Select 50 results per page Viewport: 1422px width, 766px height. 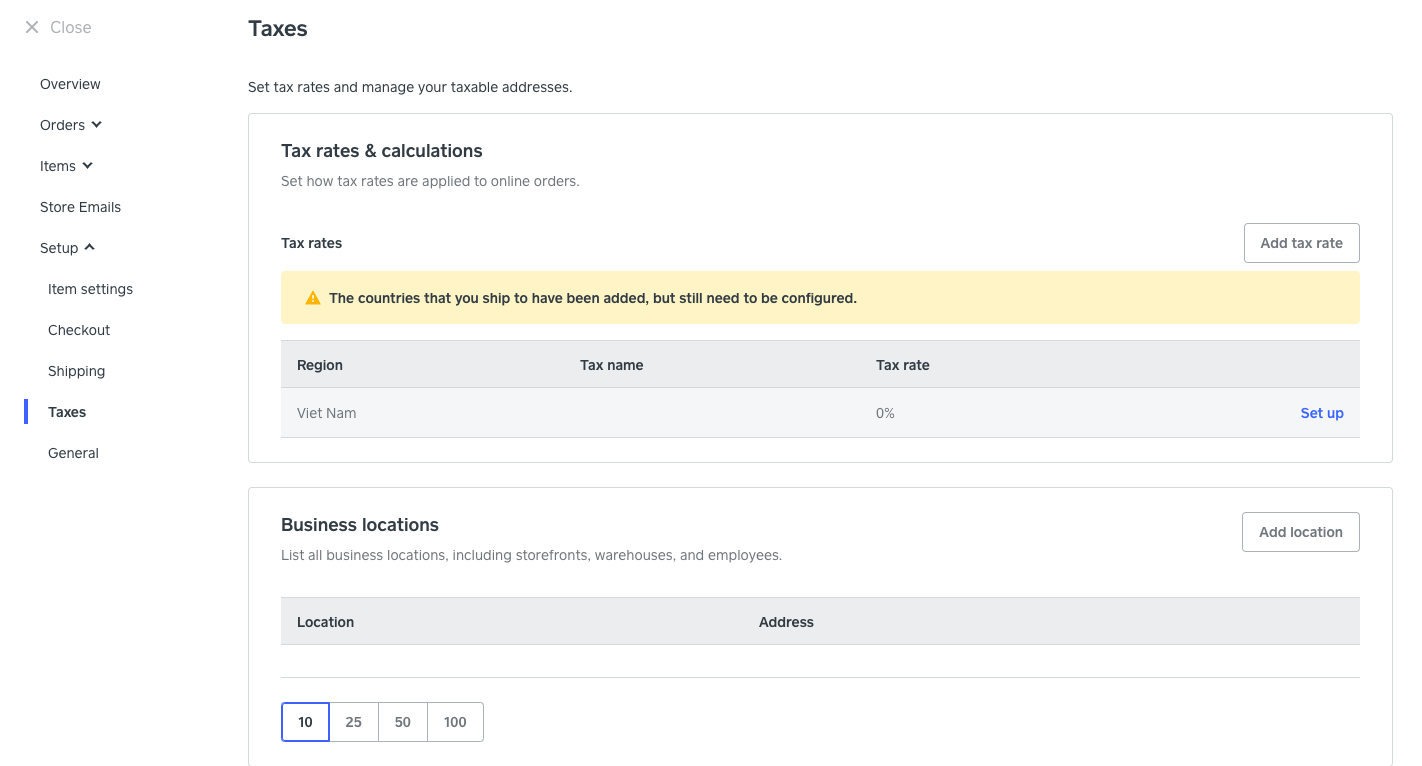(402, 721)
